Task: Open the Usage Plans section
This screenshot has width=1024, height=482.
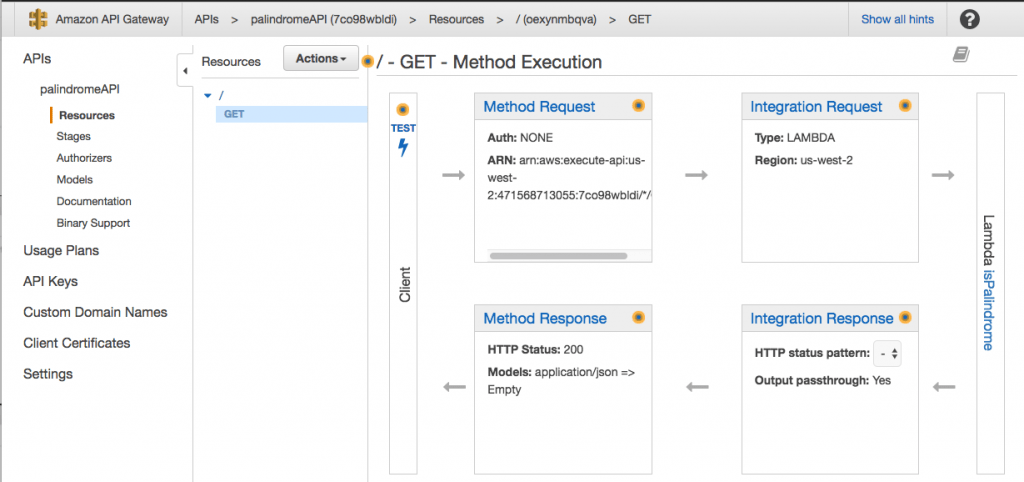Action: pos(61,250)
